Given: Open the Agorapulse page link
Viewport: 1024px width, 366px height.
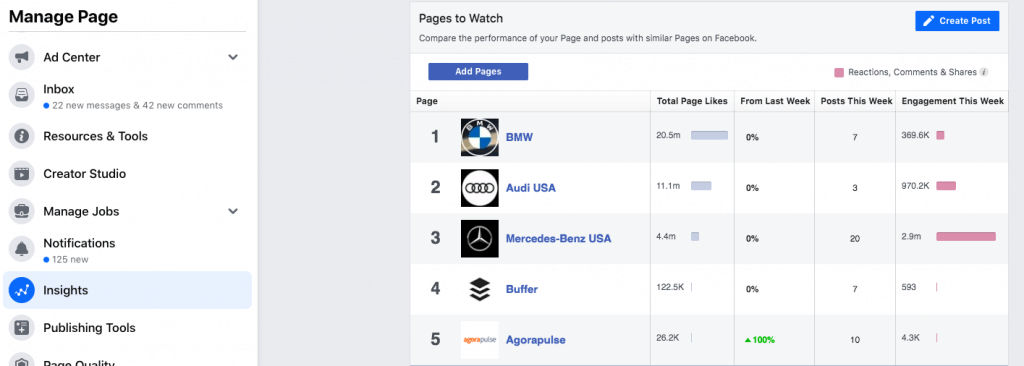Looking at the screenshot, I should pos(536,340).
